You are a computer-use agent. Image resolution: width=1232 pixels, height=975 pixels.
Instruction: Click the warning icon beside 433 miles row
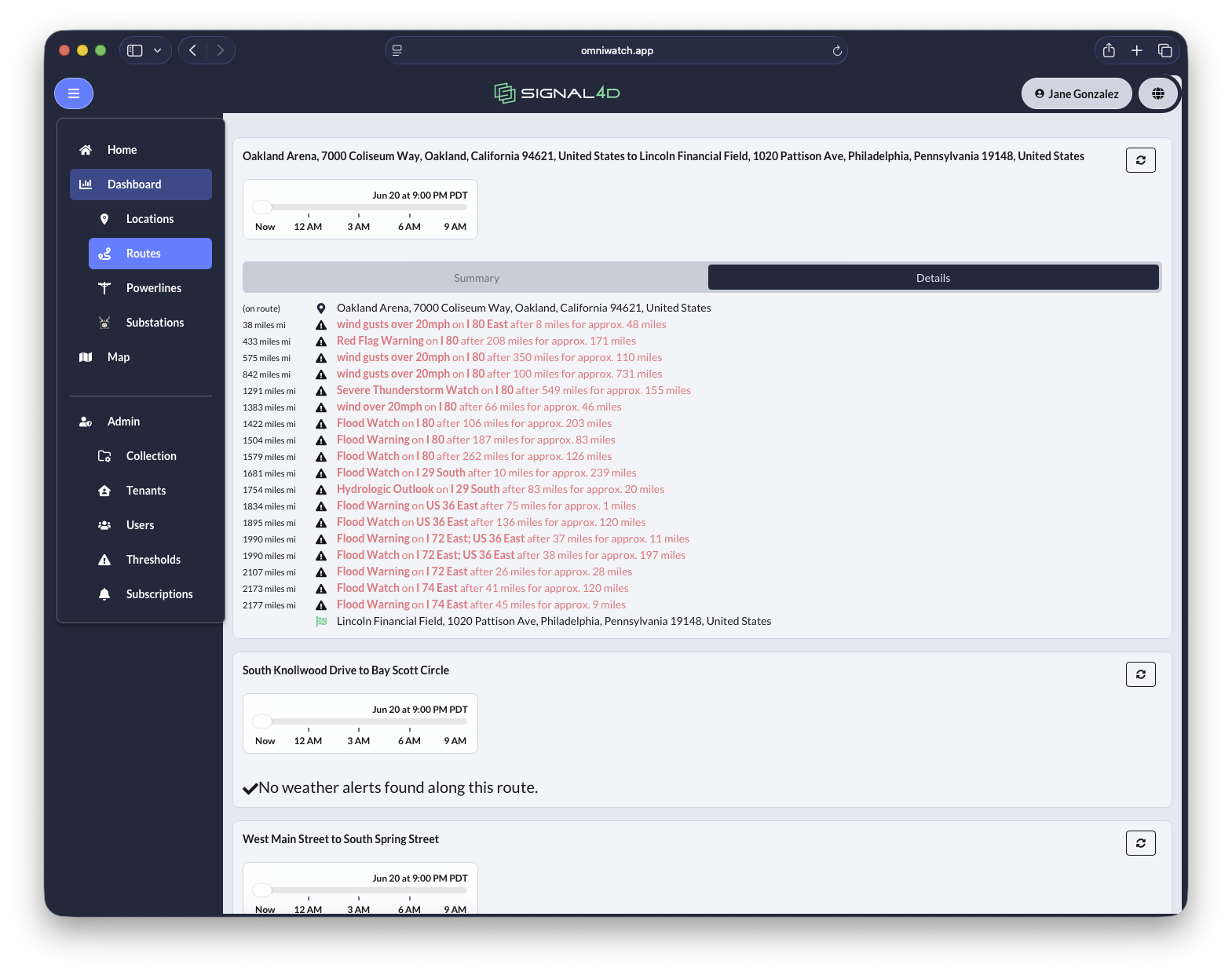321,341
